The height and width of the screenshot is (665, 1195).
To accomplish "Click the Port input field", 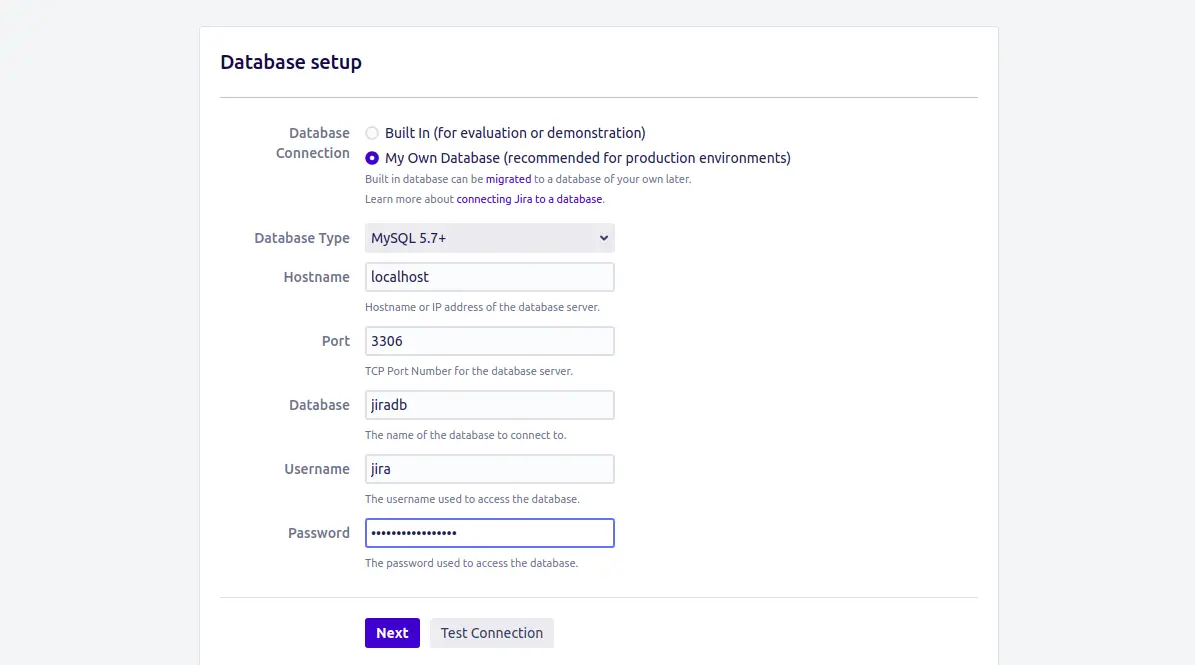I will 489,341.
